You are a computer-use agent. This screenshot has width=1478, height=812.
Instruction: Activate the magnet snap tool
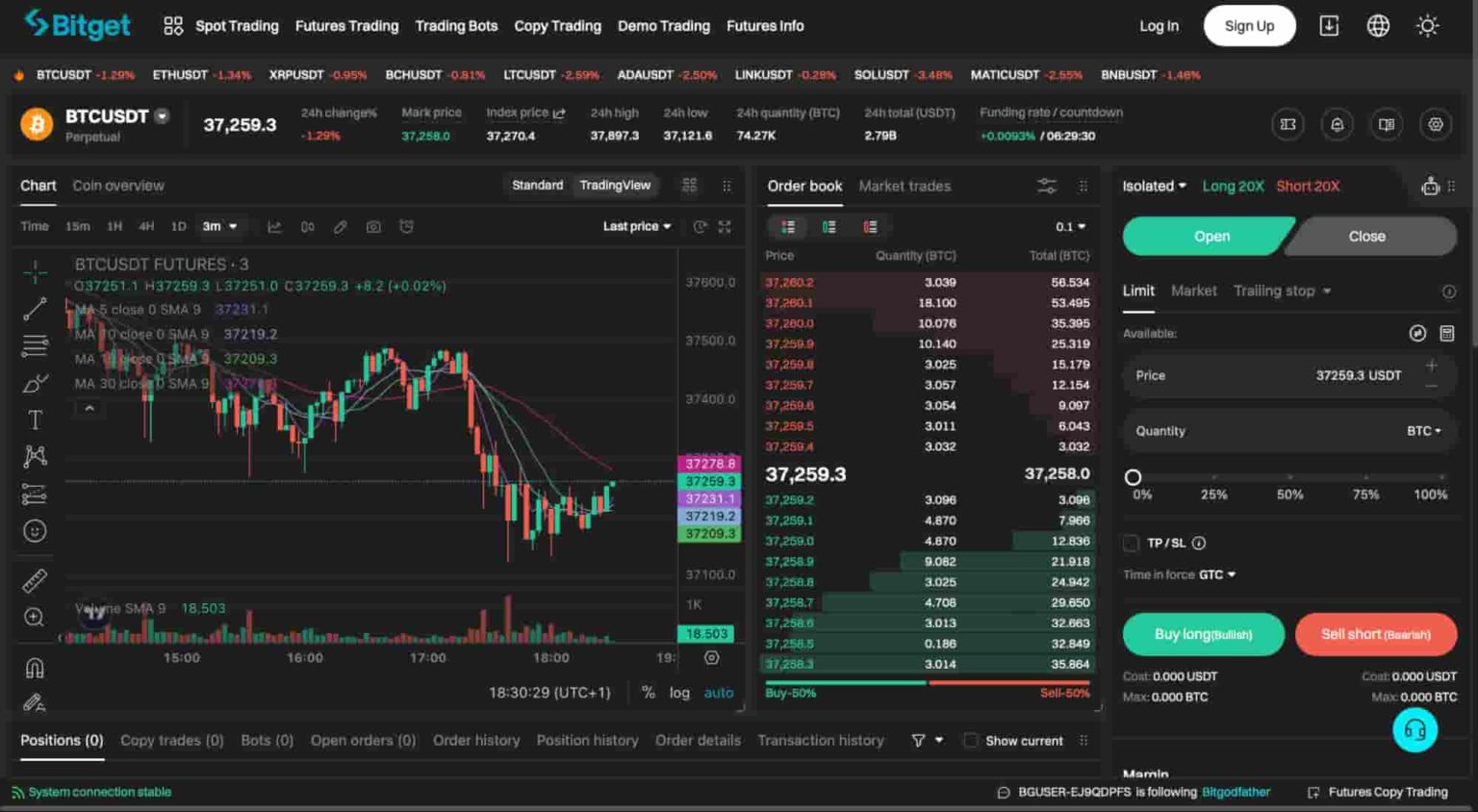coord(34,667)
